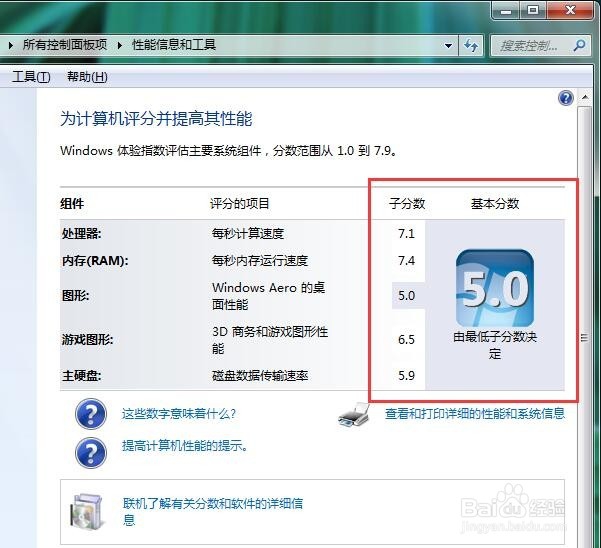Click the printer icon
The height and width of the screenshot is (548, 601).
tap(354, 415)
